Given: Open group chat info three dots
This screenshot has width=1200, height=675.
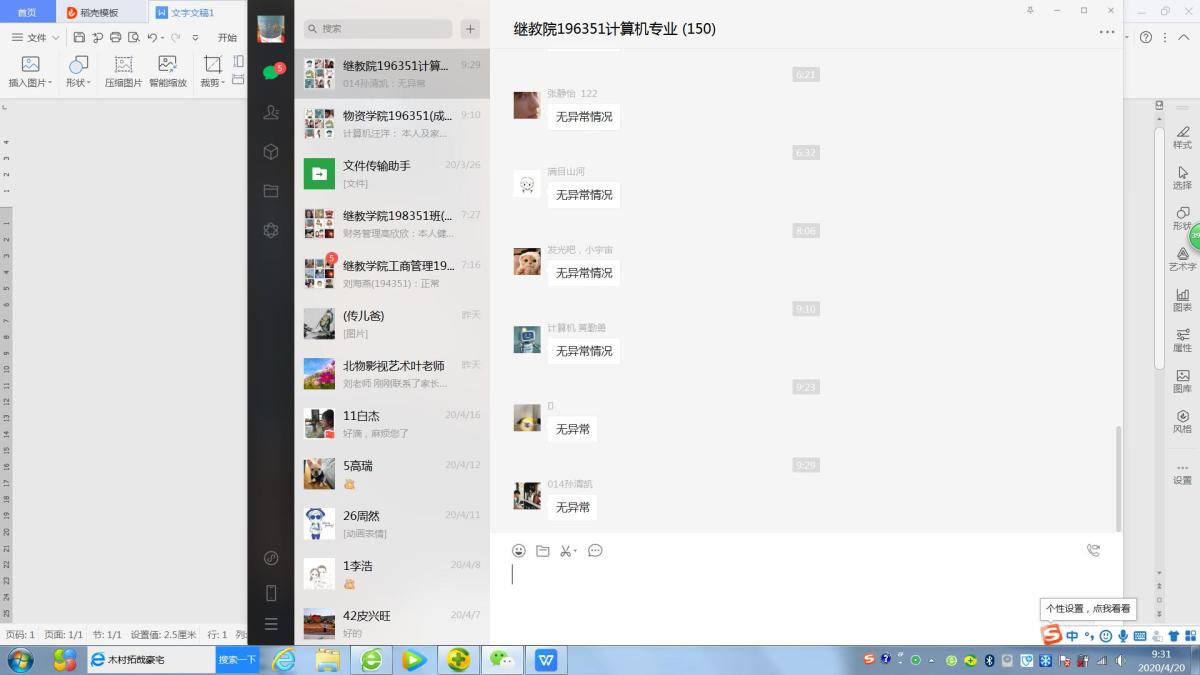Looking at the screenshot, I should coord(1107,32).
